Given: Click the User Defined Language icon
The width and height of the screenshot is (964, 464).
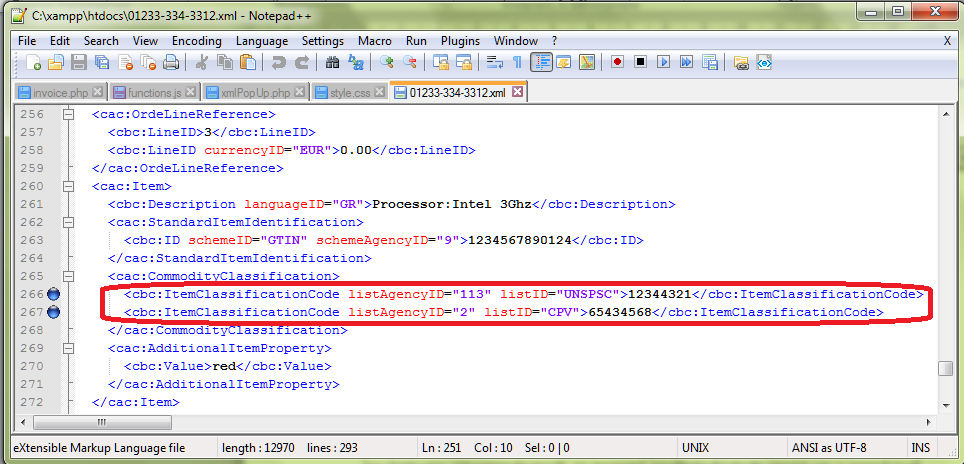Looking at the screenshot, I should tap(564, 62).
